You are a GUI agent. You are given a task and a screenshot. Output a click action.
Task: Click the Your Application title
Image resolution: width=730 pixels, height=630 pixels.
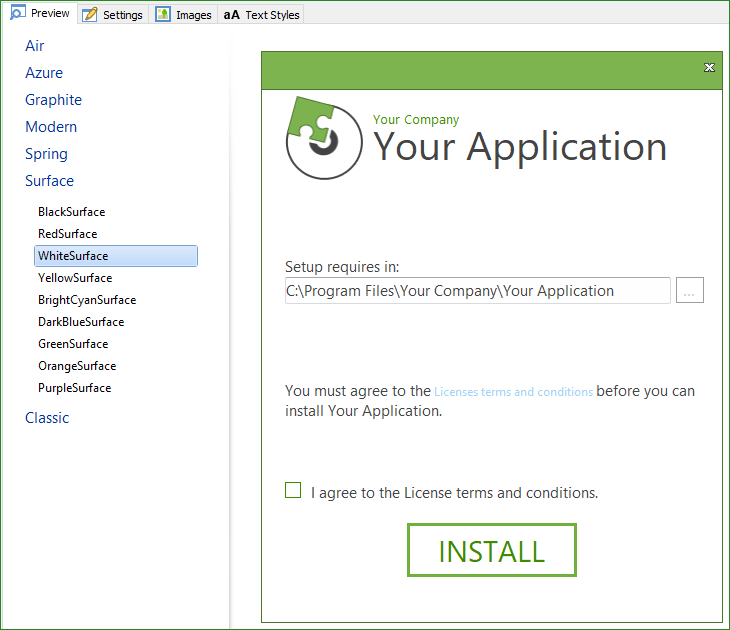coord(520,147)
